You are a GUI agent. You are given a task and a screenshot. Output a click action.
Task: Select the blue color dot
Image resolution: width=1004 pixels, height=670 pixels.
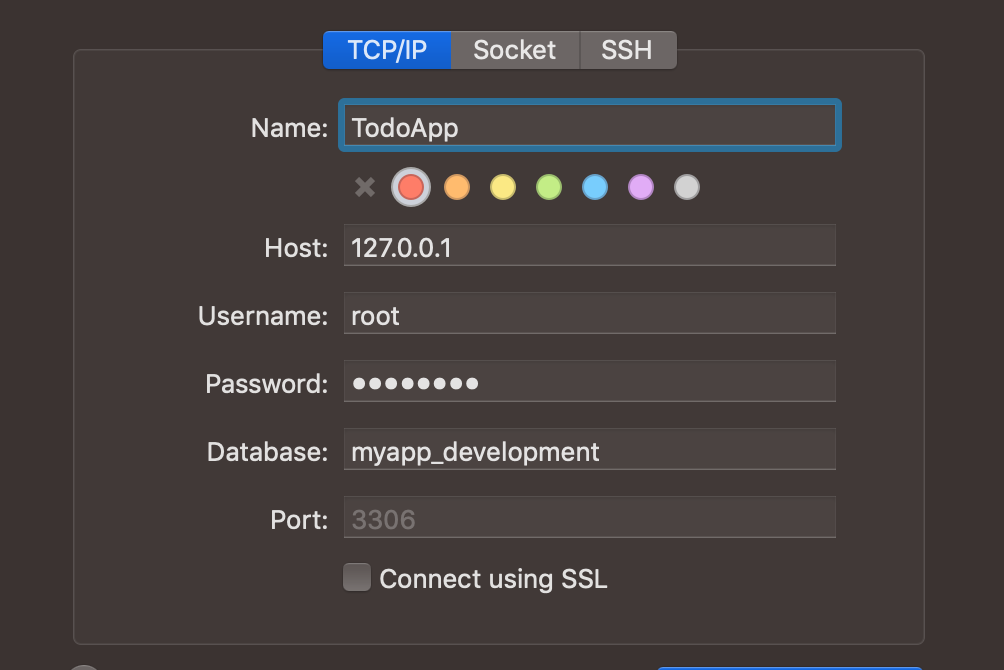click(594, 187)
